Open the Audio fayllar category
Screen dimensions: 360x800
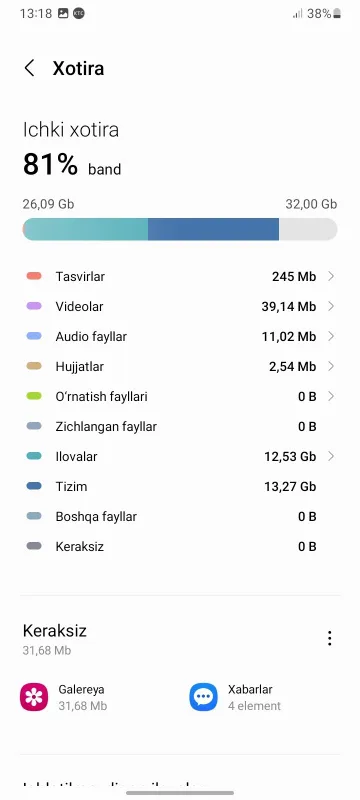[x=180, y=337]
